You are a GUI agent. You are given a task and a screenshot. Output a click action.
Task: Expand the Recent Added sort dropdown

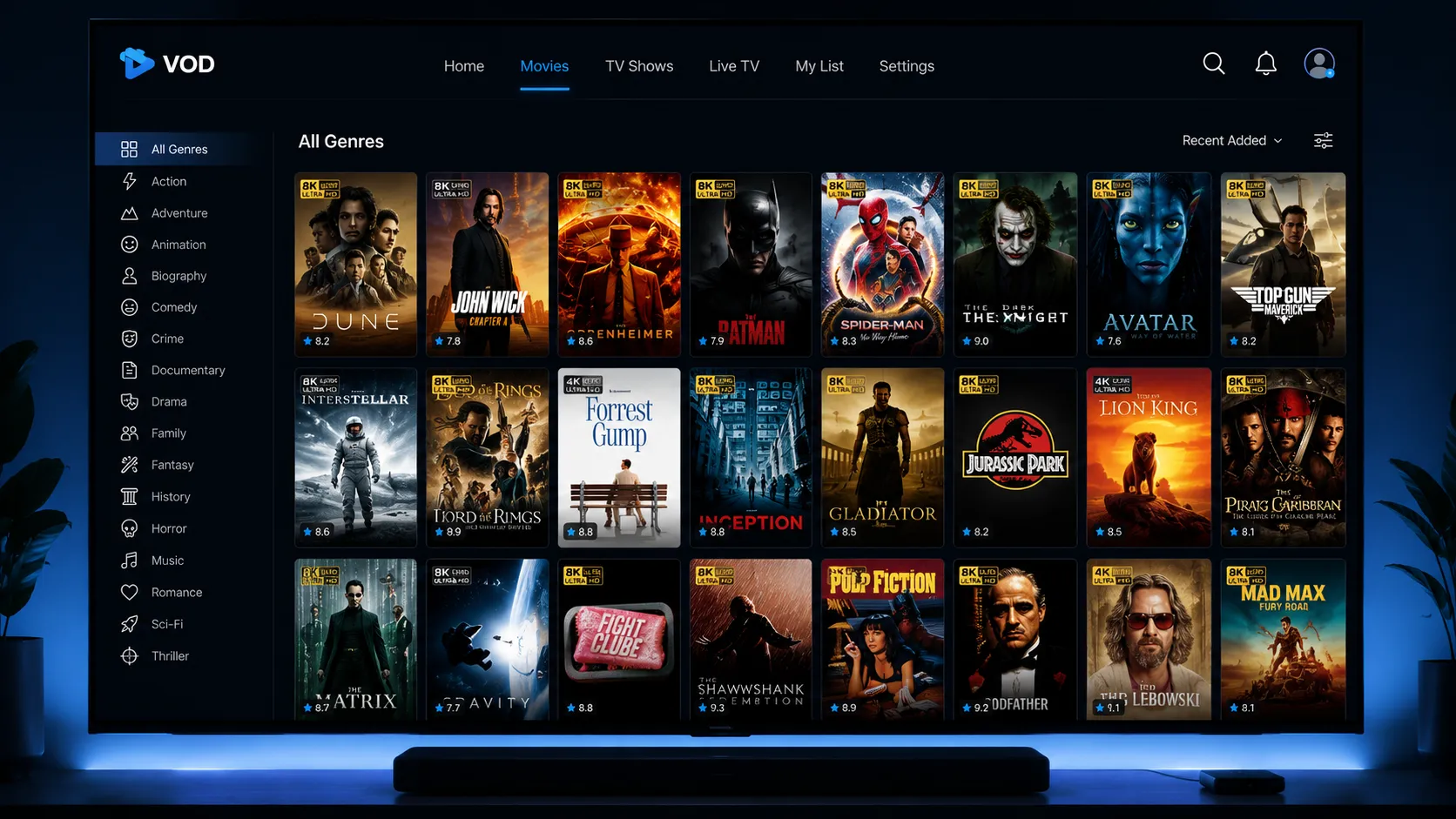click(x=1232, y=140)
